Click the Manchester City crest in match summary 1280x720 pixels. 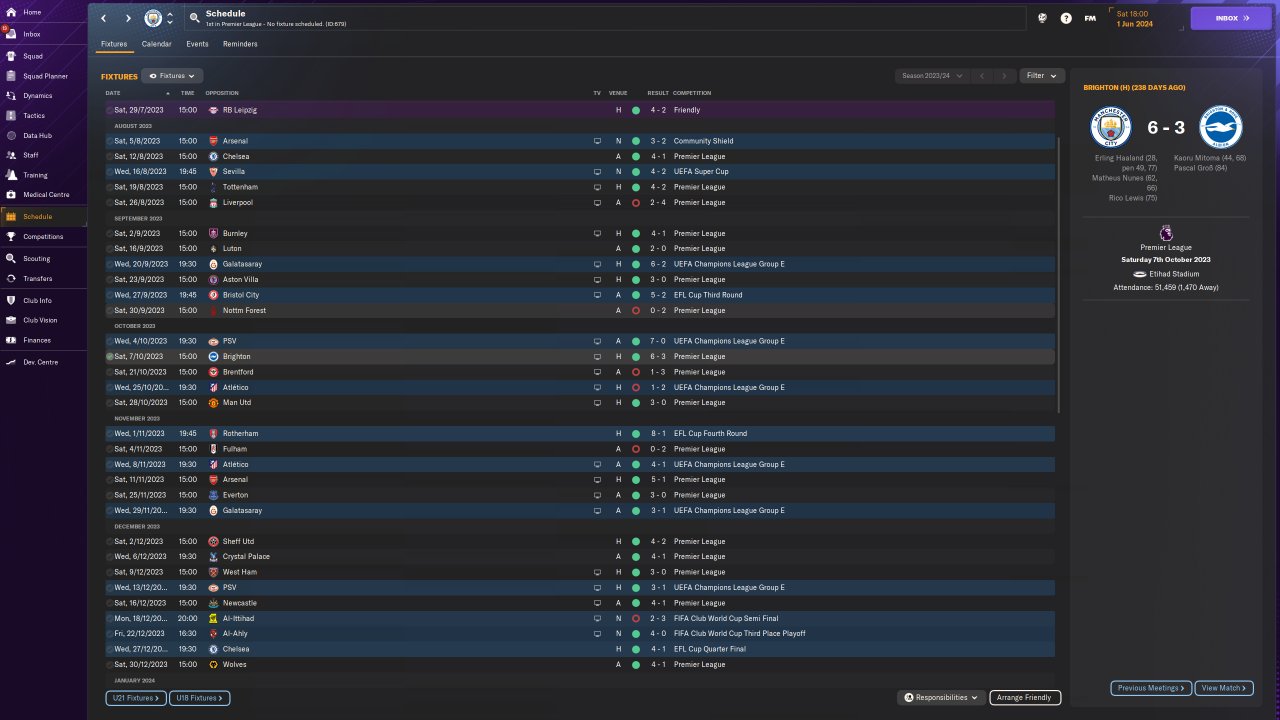click(x=1111, y=128)
